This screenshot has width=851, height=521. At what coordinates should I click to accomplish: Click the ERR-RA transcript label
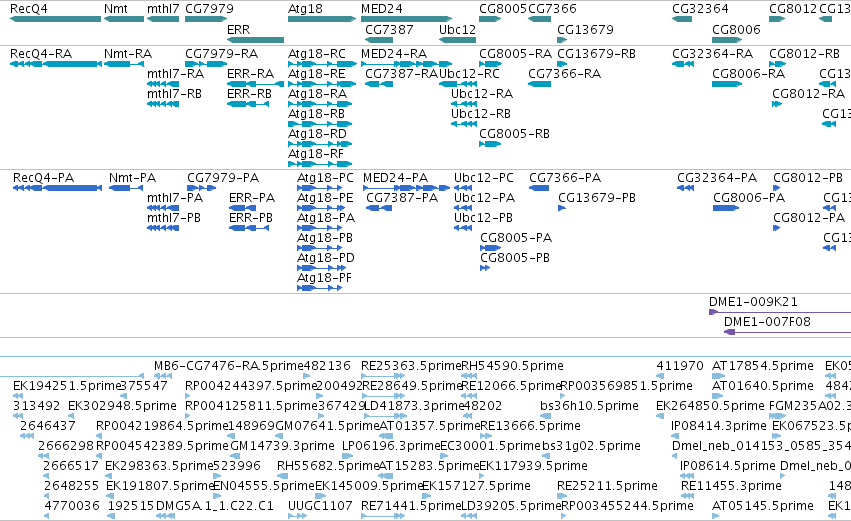point(250,74)
